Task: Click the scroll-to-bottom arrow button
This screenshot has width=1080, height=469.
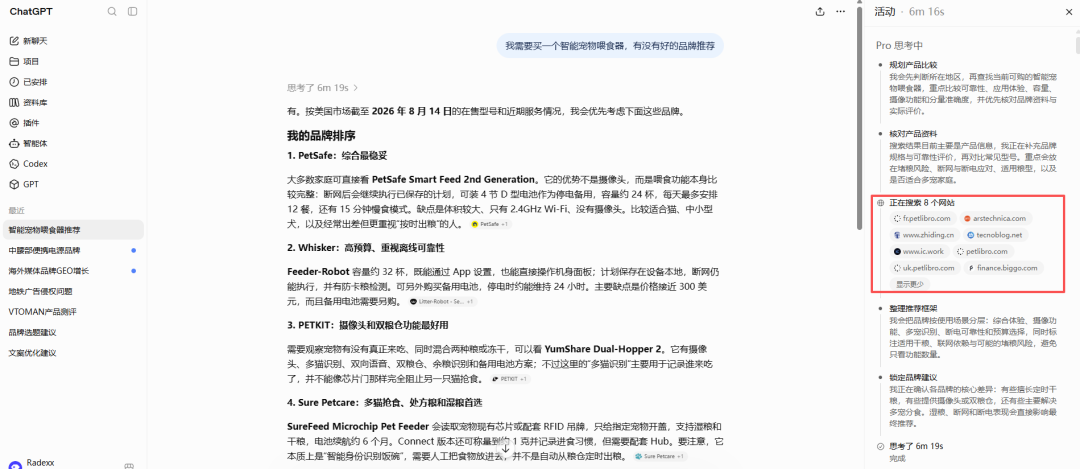Action: (x=506, y=448)
